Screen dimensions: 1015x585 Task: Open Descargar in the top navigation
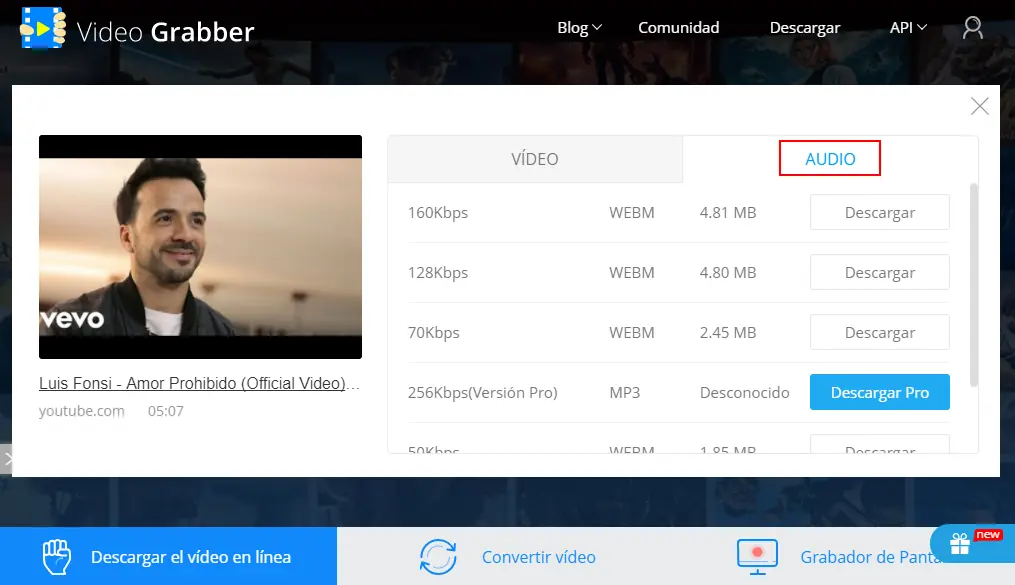(x=805, y=28)
